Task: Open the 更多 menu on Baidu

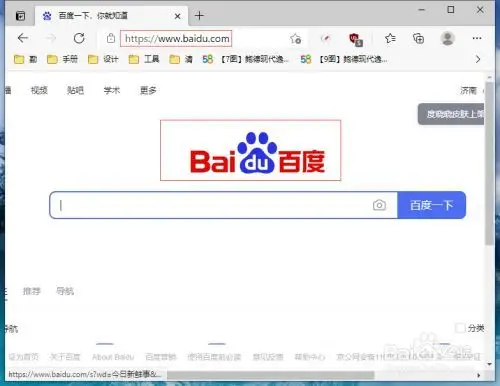Action: (x=148, y=90)
